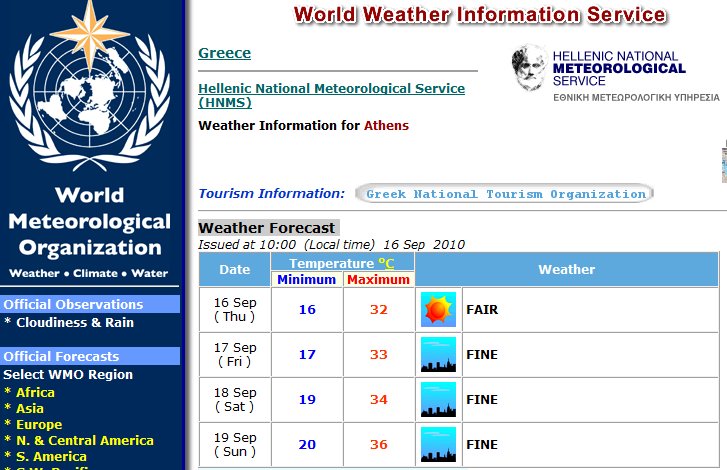Click minimum temperature 16
The height and width of the screenshot is (470, 727).
pos(307,309)
